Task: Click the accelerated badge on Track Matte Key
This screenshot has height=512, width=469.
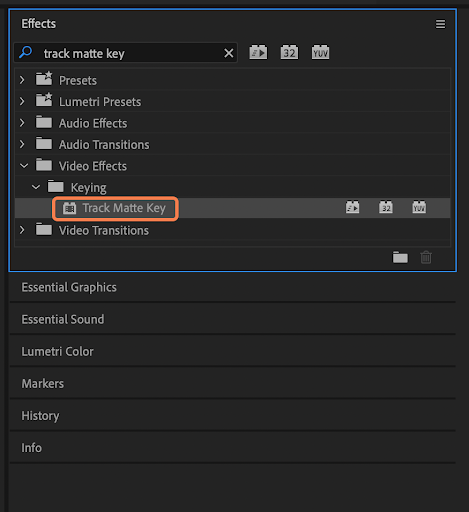Action: point(352,207)
